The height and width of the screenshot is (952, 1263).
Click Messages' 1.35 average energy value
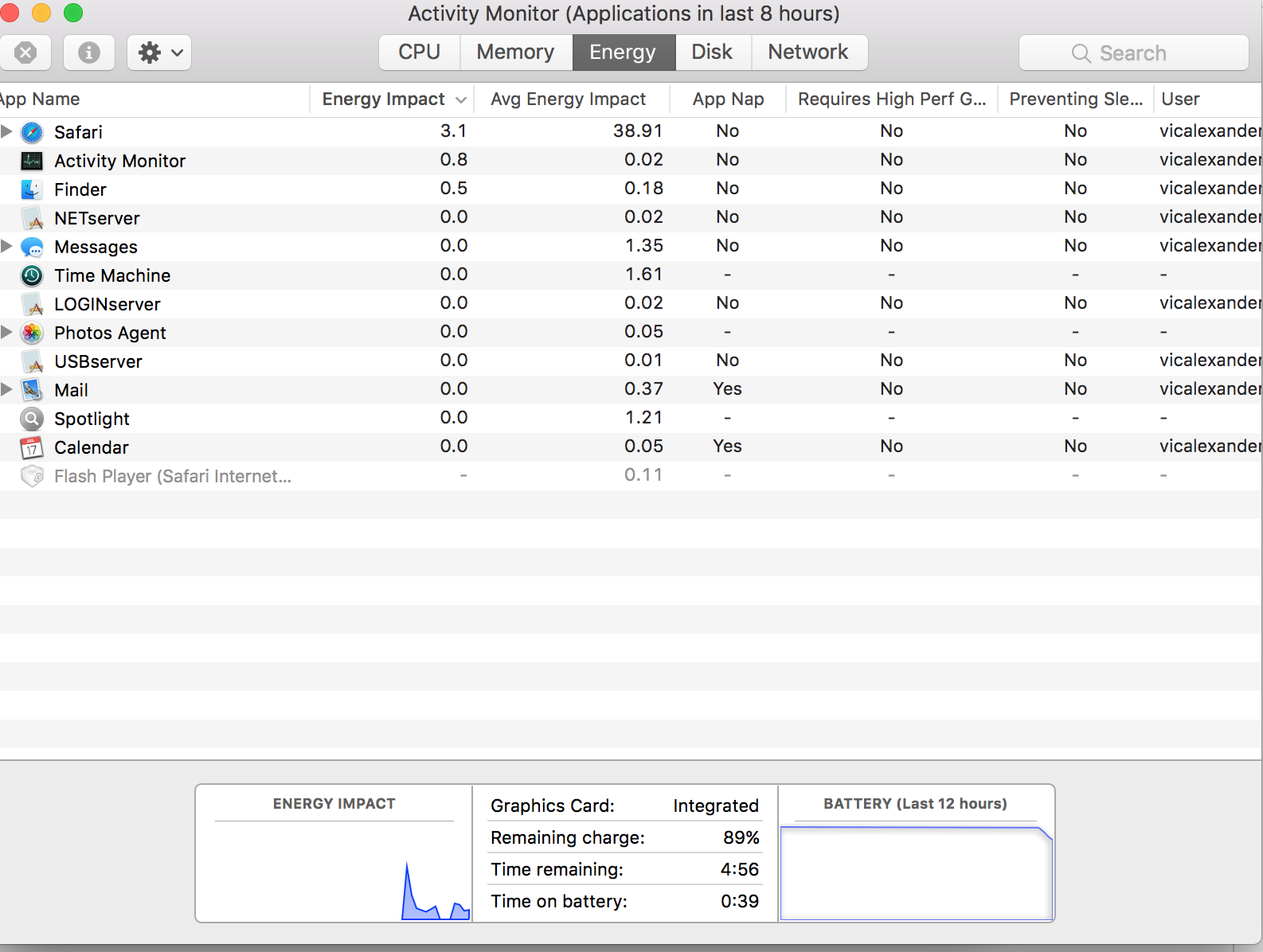(x=644, y=245)
